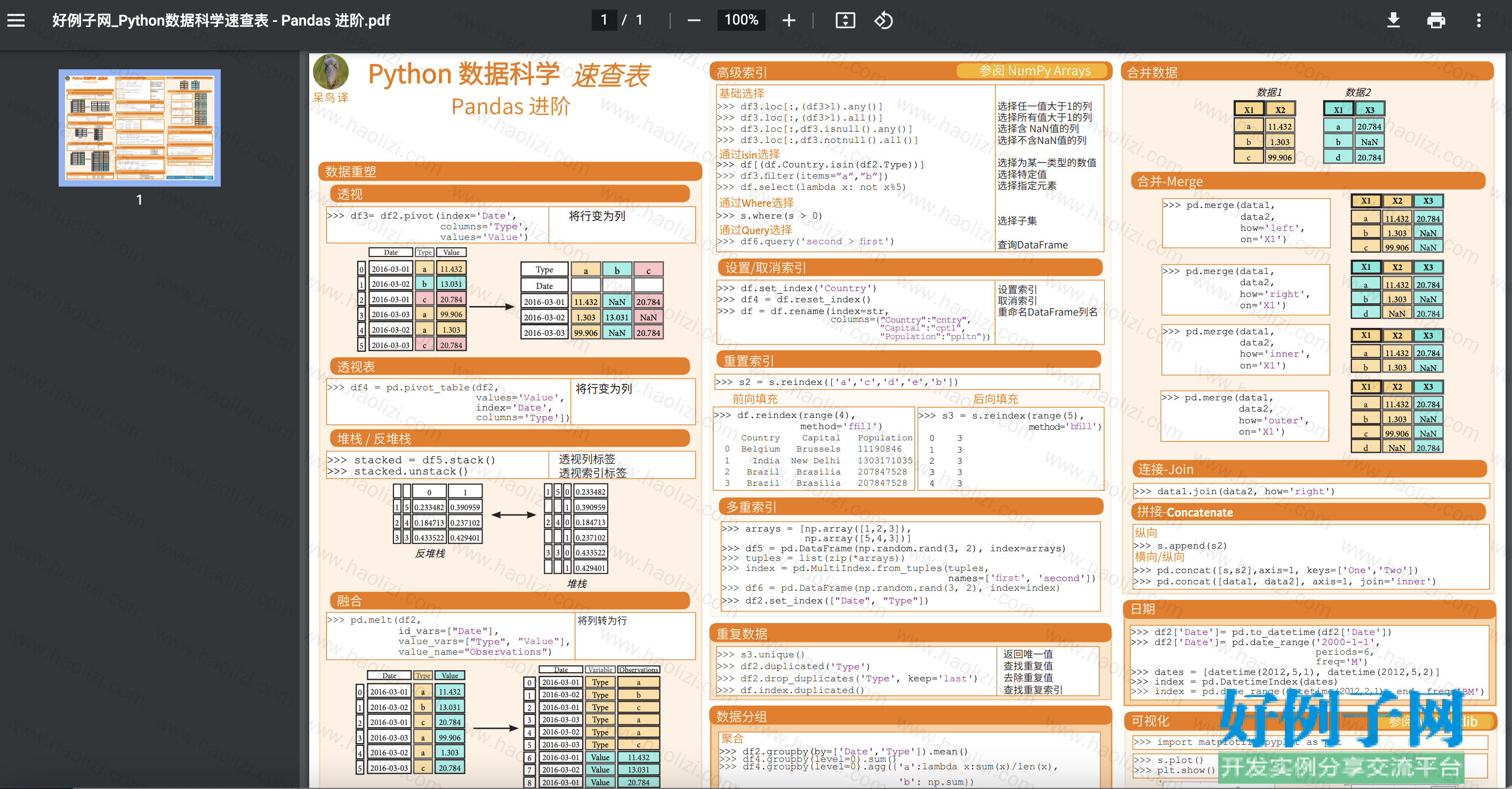
Task: Click the PDF file title text
Action: (x=221, y=21)
